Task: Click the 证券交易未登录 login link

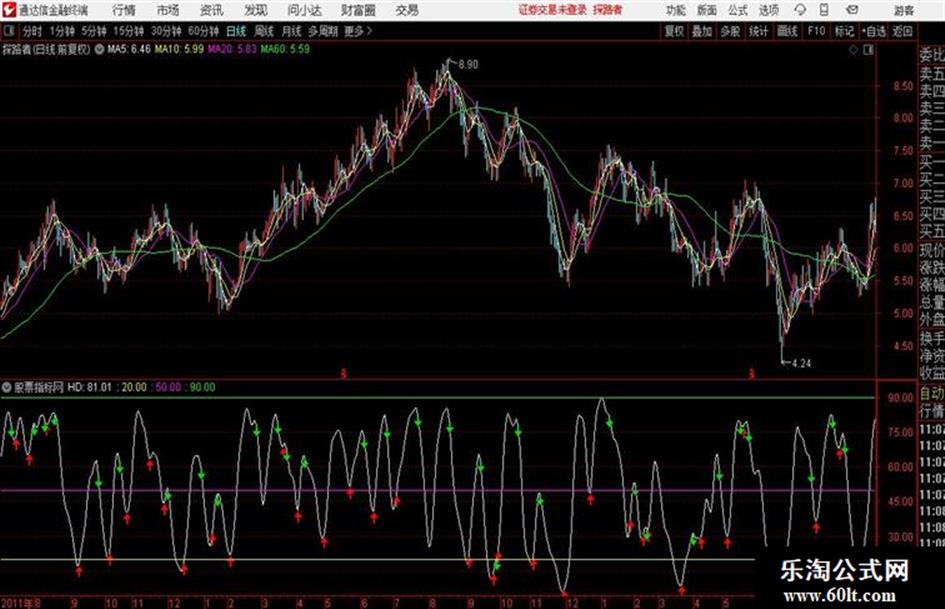Action: (x=553, y=10)
